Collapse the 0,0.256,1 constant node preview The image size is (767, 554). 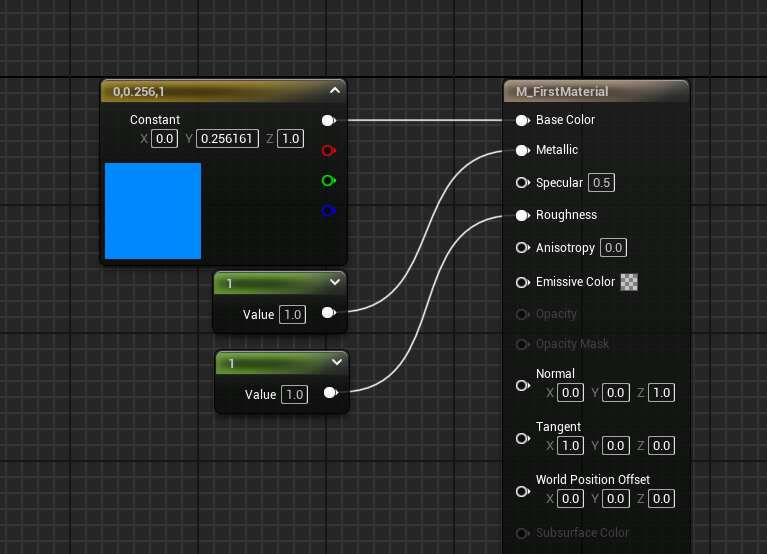click(x=335, y=90)
